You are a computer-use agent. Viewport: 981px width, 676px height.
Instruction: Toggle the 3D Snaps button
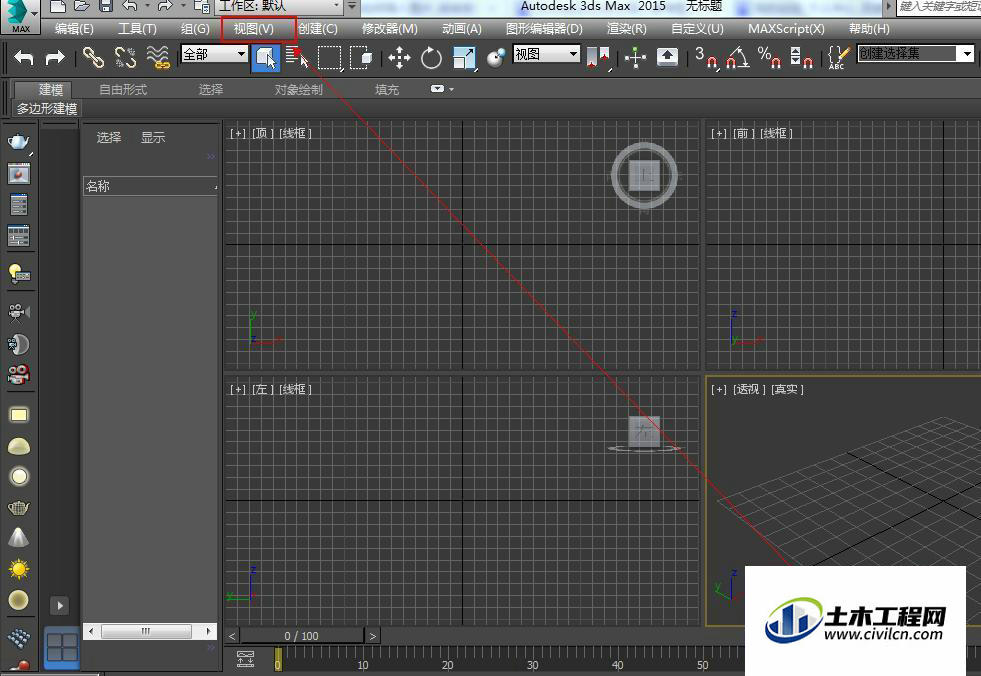tap(706, 58)
